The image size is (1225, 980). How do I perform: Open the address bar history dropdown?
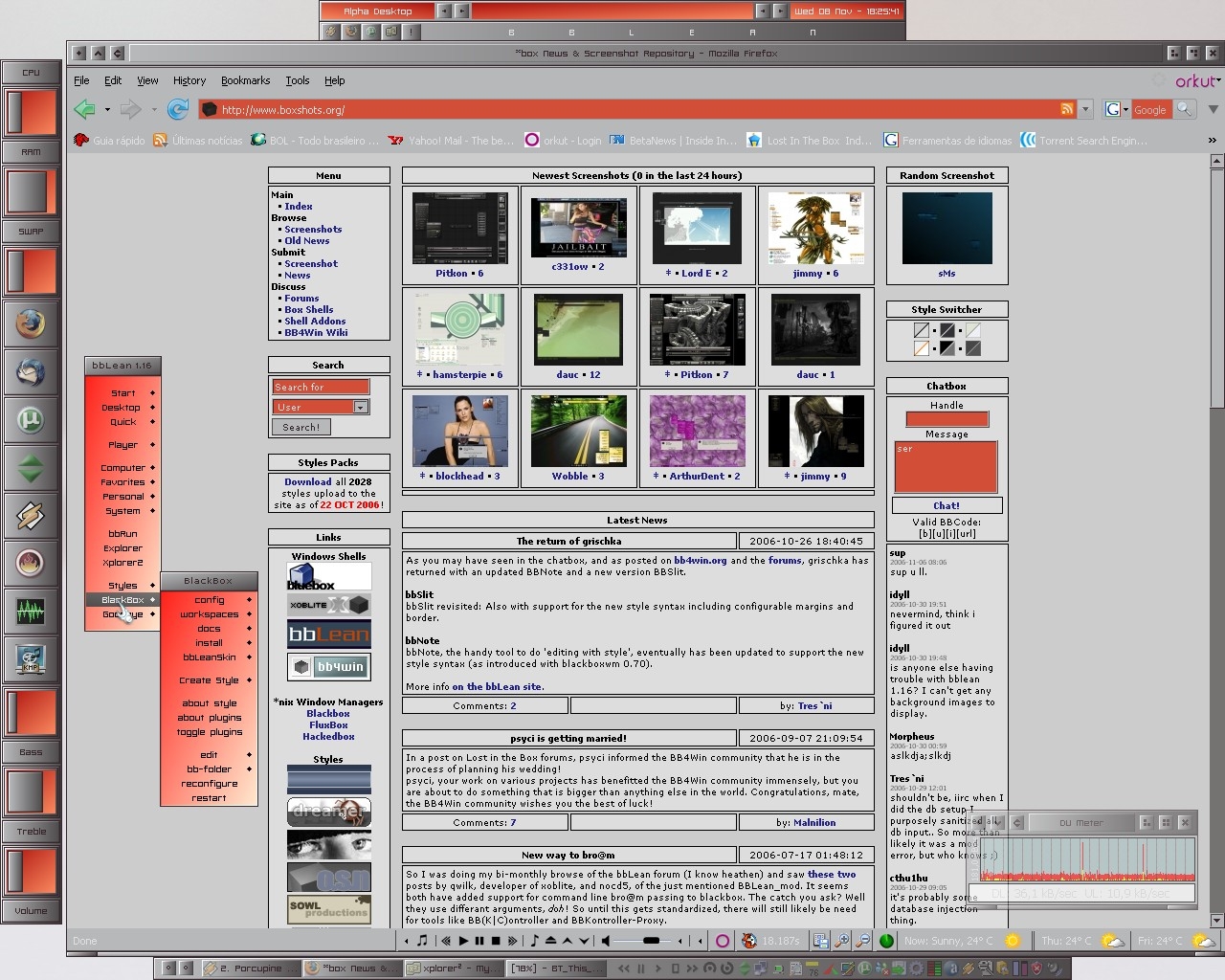(x=1085, y=109)
